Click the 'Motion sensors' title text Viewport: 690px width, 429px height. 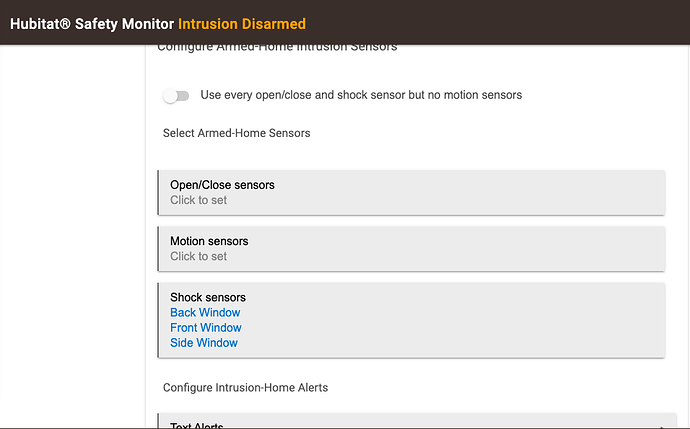tap(209, 241)
